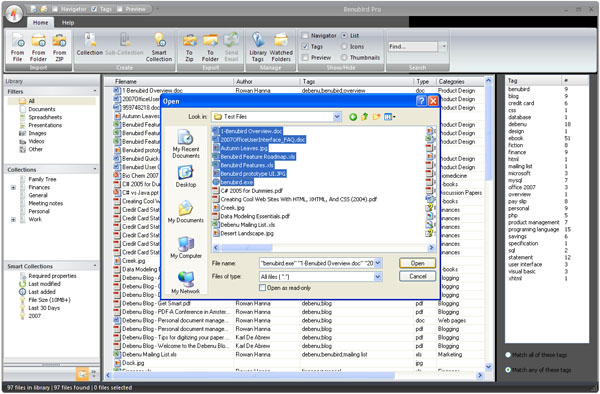The image size is (600, 394).
Task: Open Watched Folders manager
Action: coord(281,47)
